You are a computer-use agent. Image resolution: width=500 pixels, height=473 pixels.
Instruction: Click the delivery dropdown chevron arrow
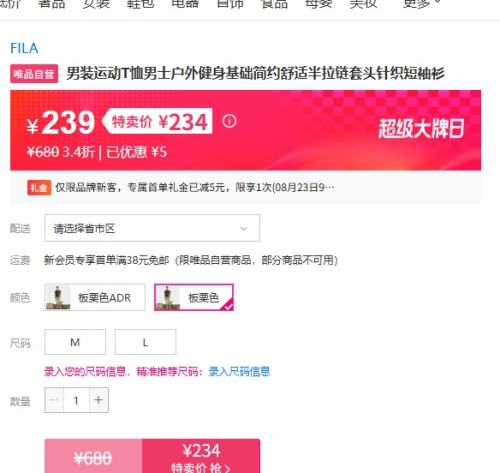244,229
